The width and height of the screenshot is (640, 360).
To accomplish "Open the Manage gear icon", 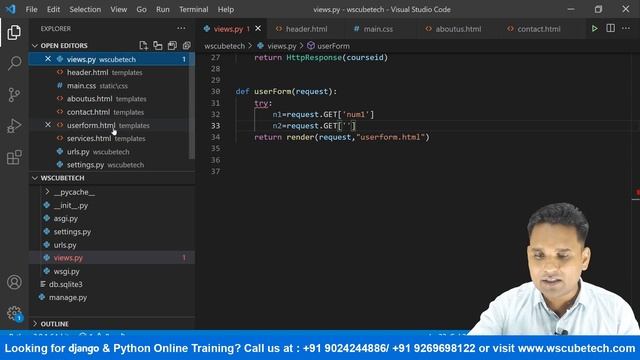I will tap(14, 313).
